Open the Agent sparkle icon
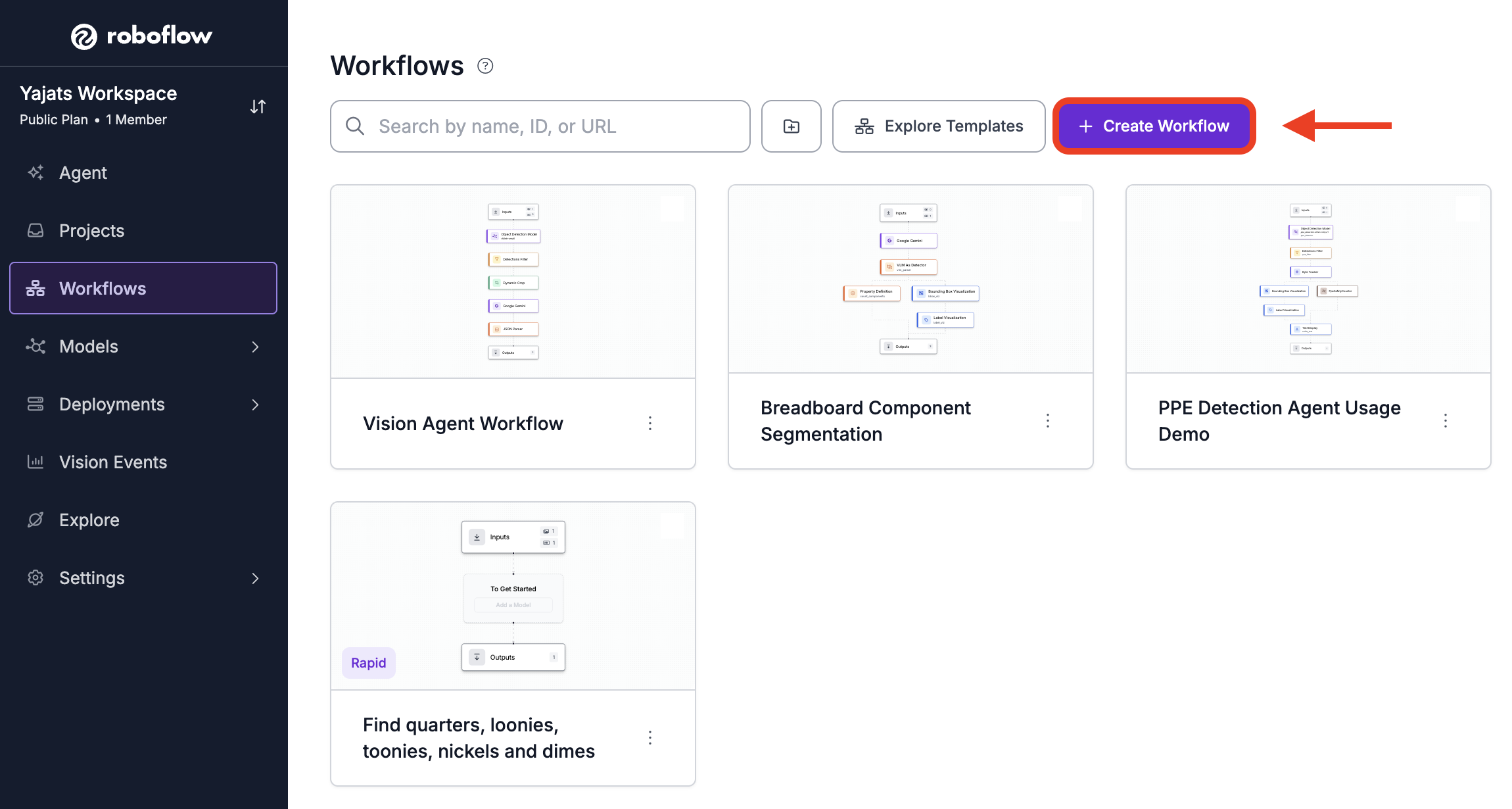 pyautogui.click(x=35, y=172)
